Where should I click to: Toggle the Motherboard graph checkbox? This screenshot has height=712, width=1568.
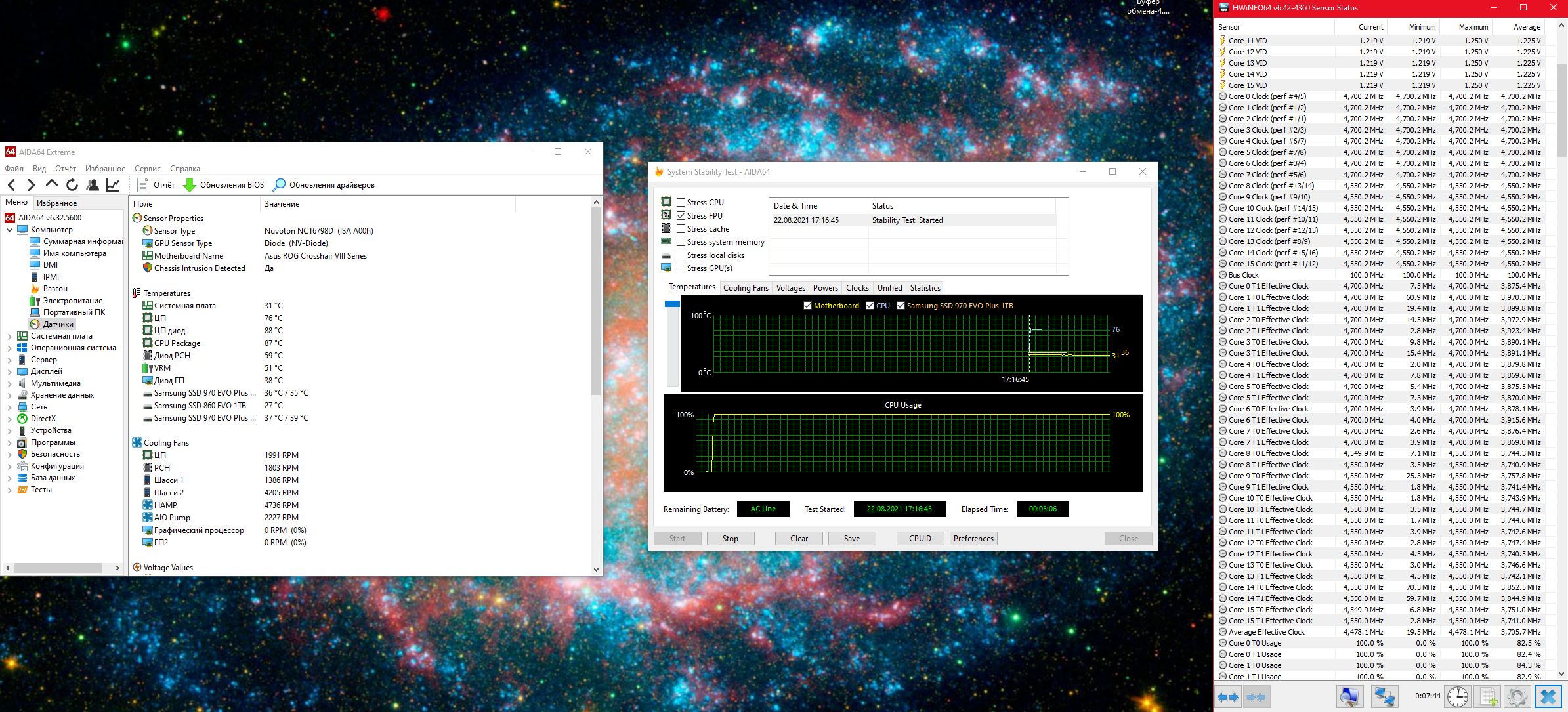click(x=807, y=306)
